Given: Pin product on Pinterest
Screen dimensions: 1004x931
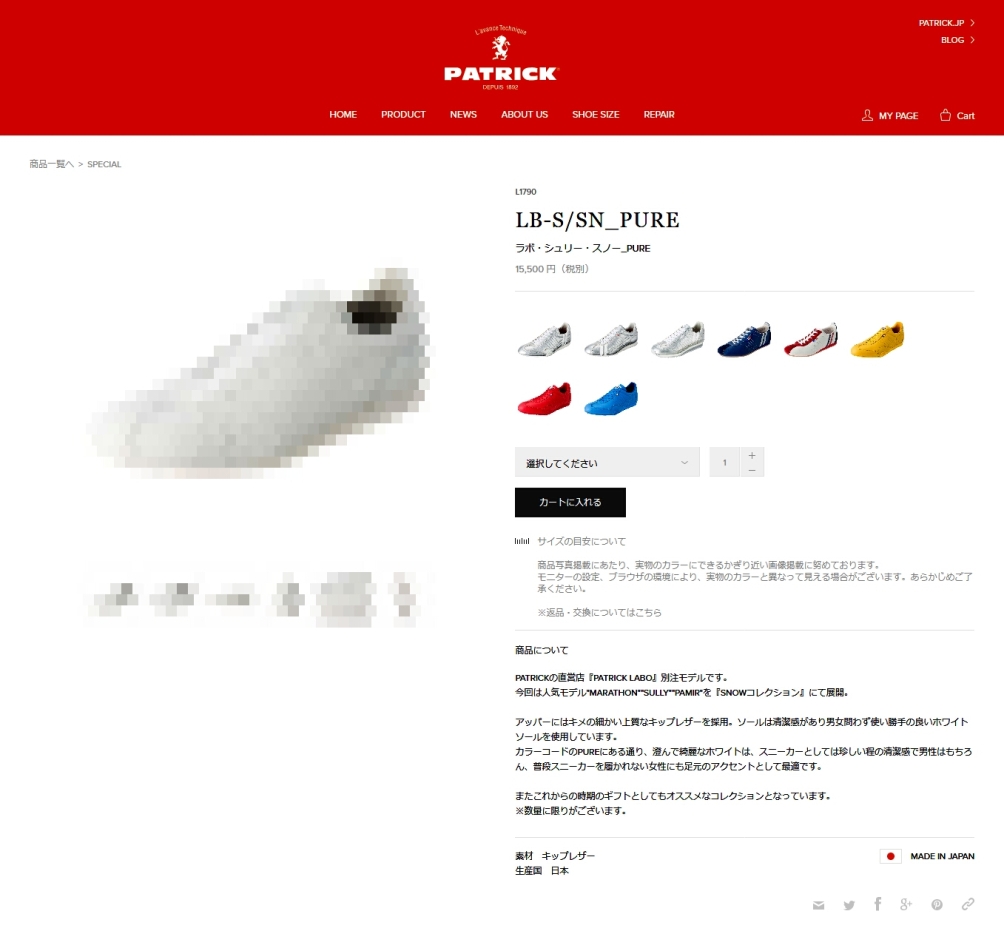Looking at the screenshot, I should tap(937, 904).
